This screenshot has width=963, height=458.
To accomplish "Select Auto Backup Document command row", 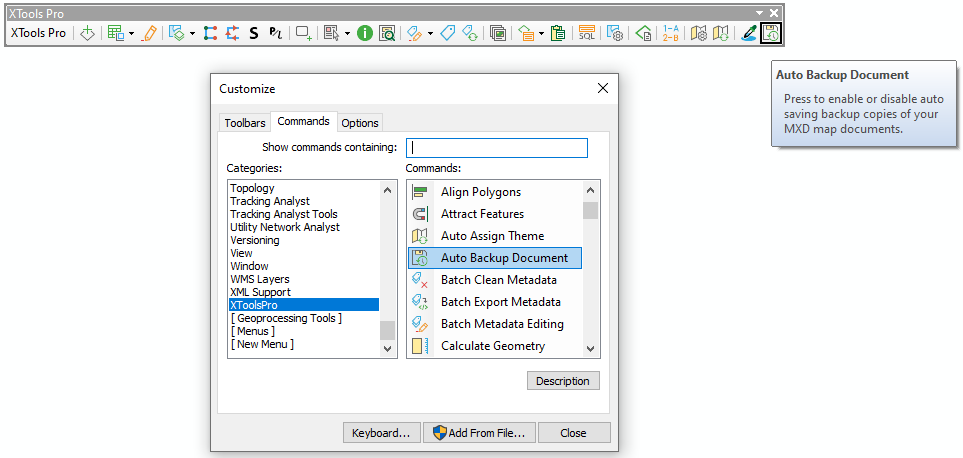I will click(x=495, y=258).
